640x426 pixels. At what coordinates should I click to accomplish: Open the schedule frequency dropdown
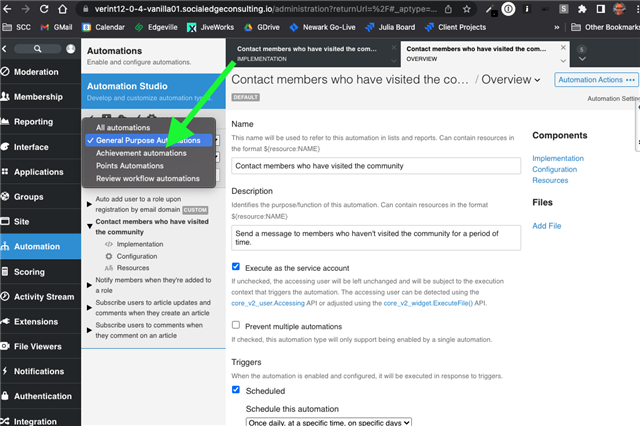329,422
